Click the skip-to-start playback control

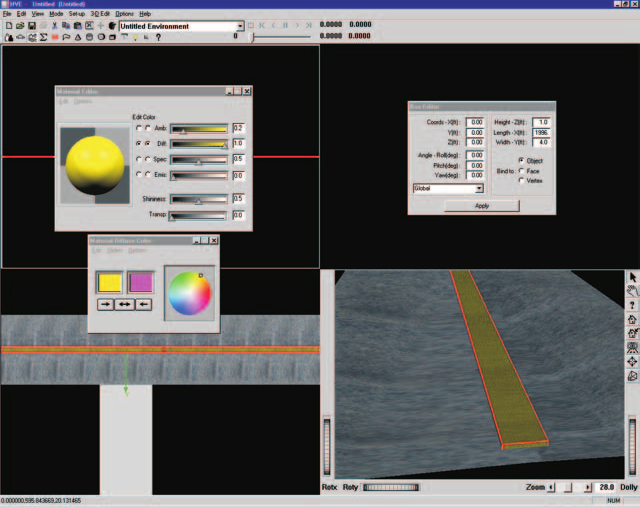click(262, 25)
